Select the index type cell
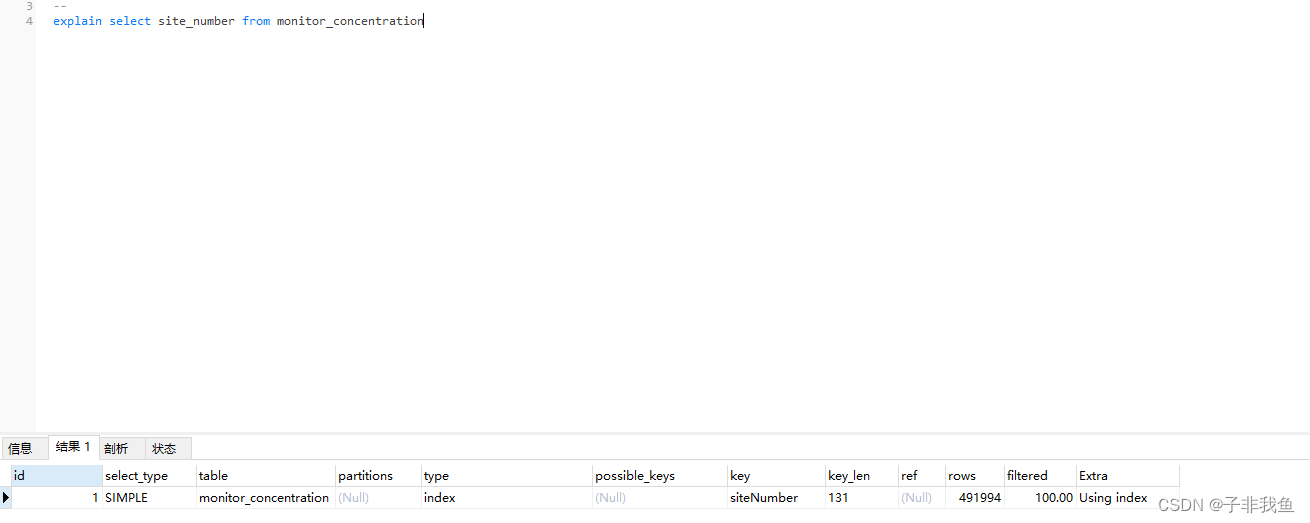Image resolution: width=1310 pixels, height=523 pixels. coord(507,498)
